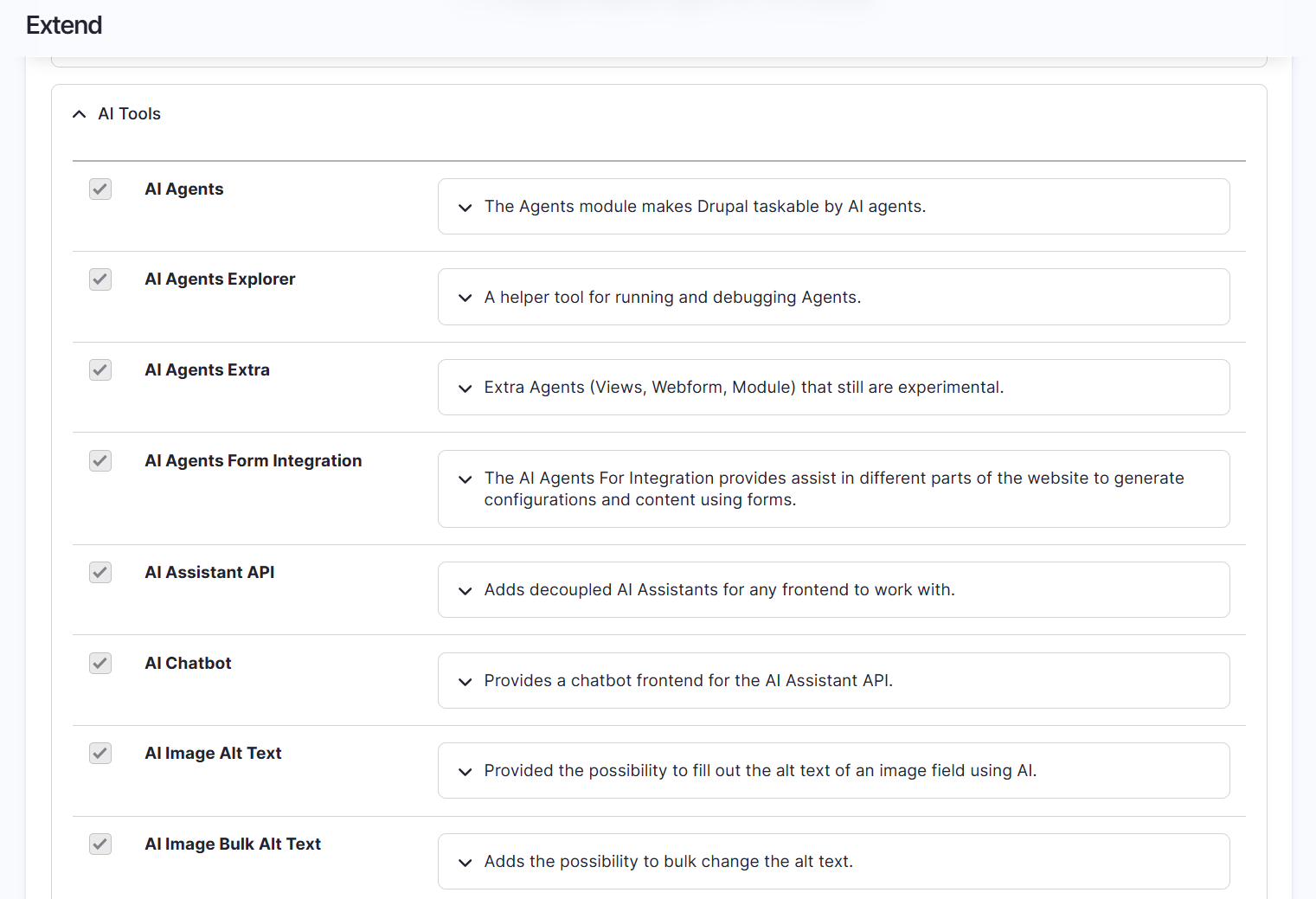Toggle the AI Assistant API checkbox
1316x899 pixels.
[x=100, y=572]
